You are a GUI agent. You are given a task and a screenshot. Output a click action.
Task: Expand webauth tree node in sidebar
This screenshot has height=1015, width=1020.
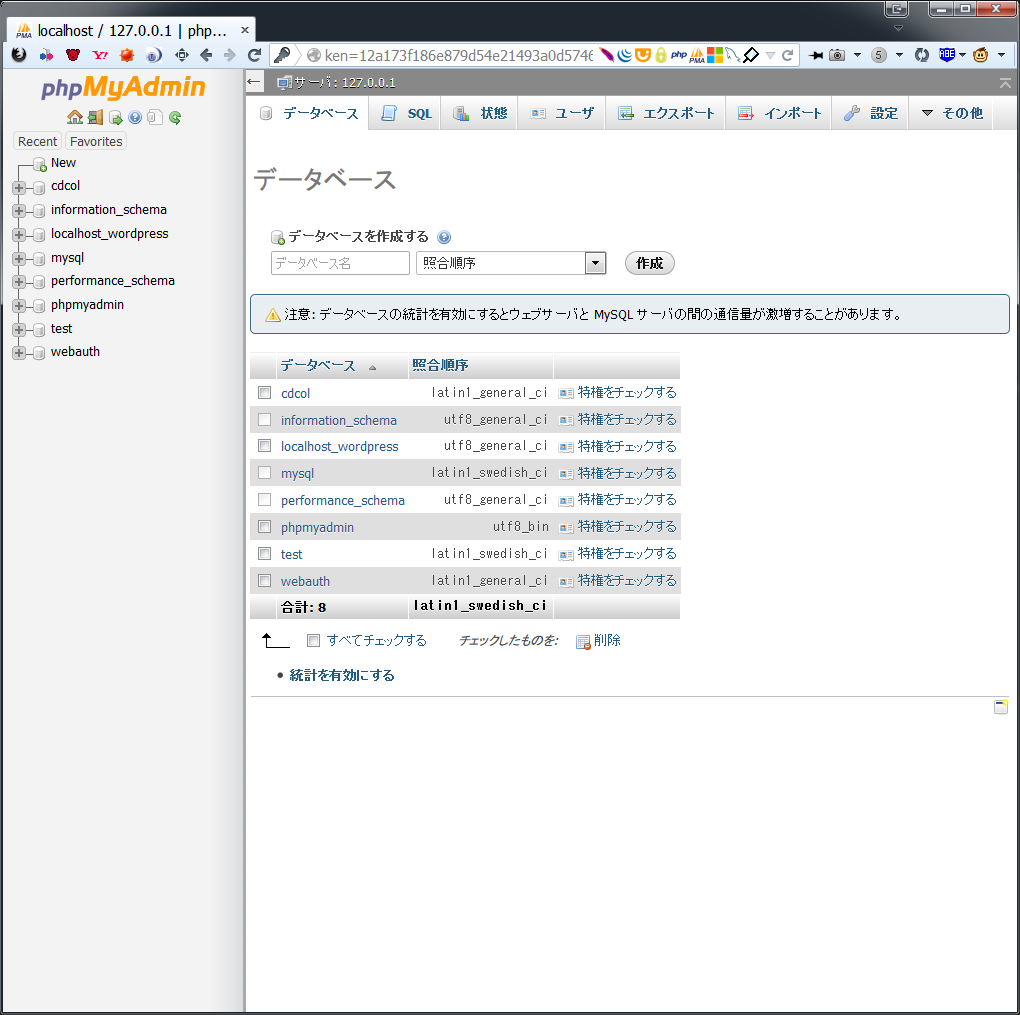click(19, 353)
